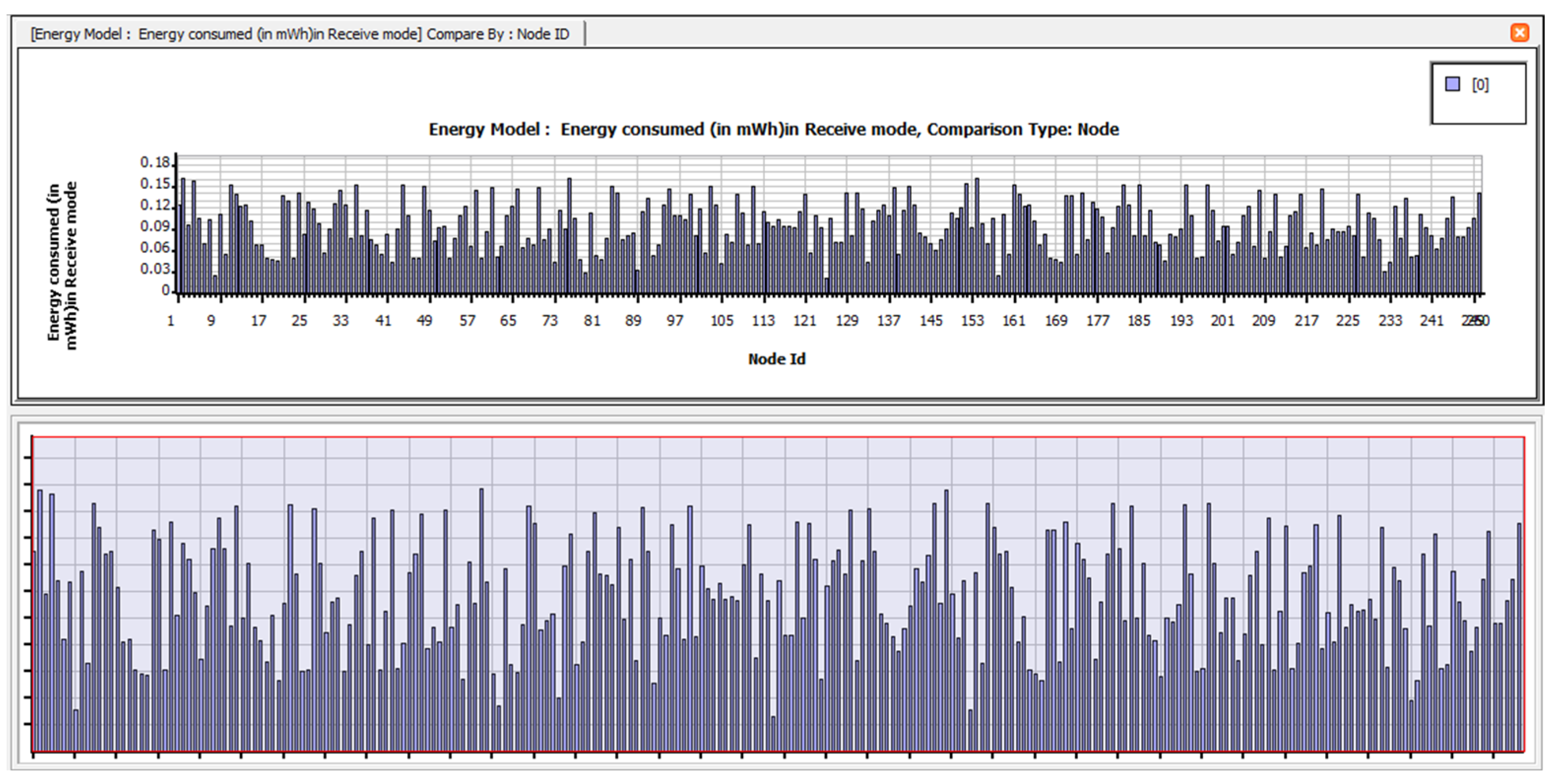1556x784 pixels.
Task: Click x-axis tick label 121
Action: pos(804,321)
